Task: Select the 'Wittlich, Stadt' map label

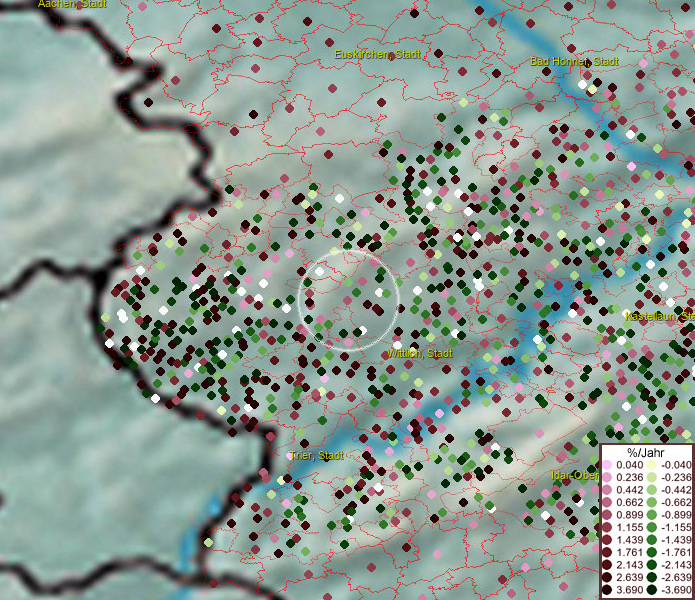Action: 420,353
